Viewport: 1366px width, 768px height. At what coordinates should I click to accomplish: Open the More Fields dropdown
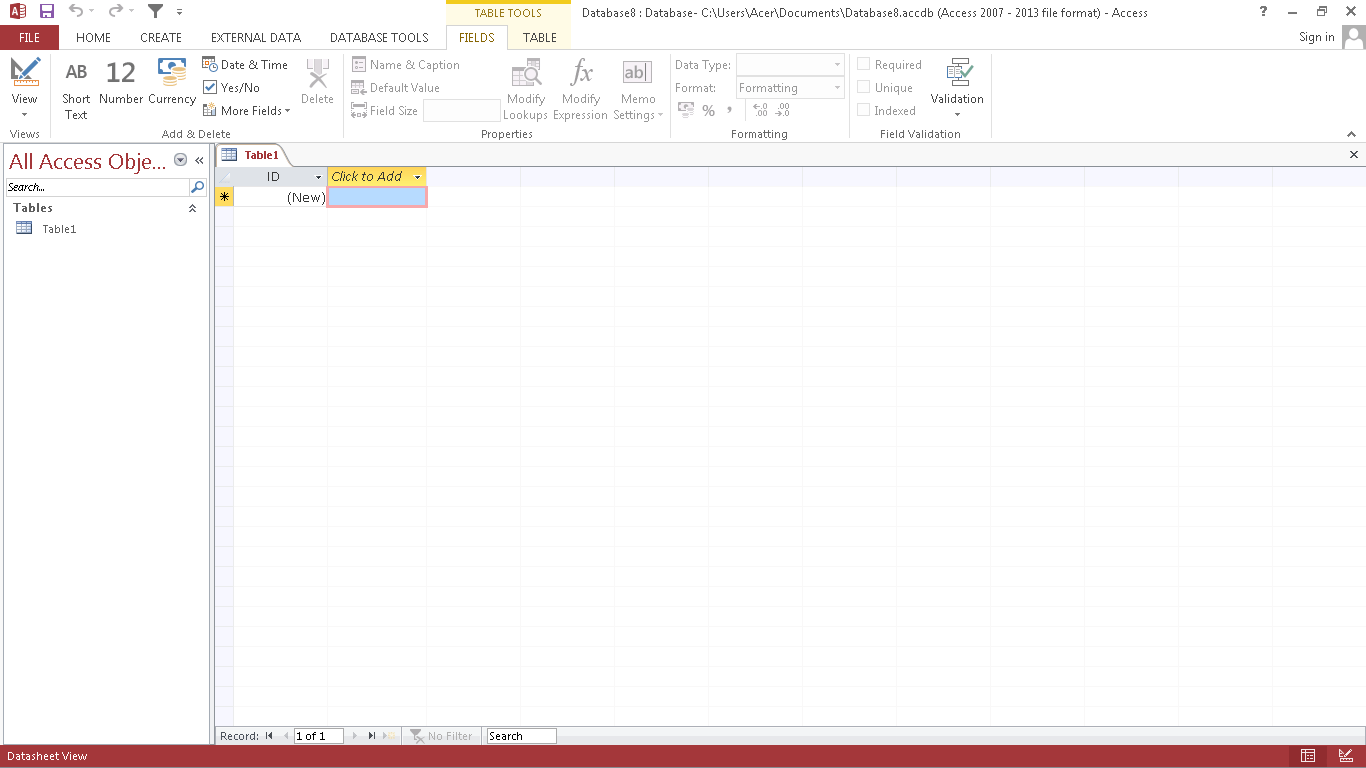click(x=246, y=110)
